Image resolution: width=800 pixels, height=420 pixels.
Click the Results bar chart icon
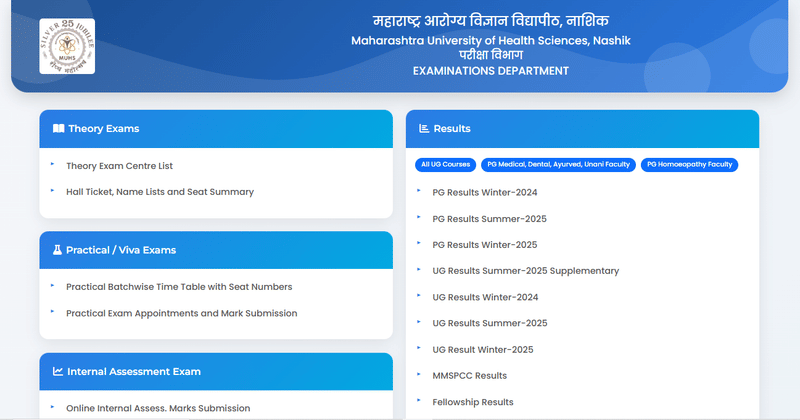(x=424, y=129)
